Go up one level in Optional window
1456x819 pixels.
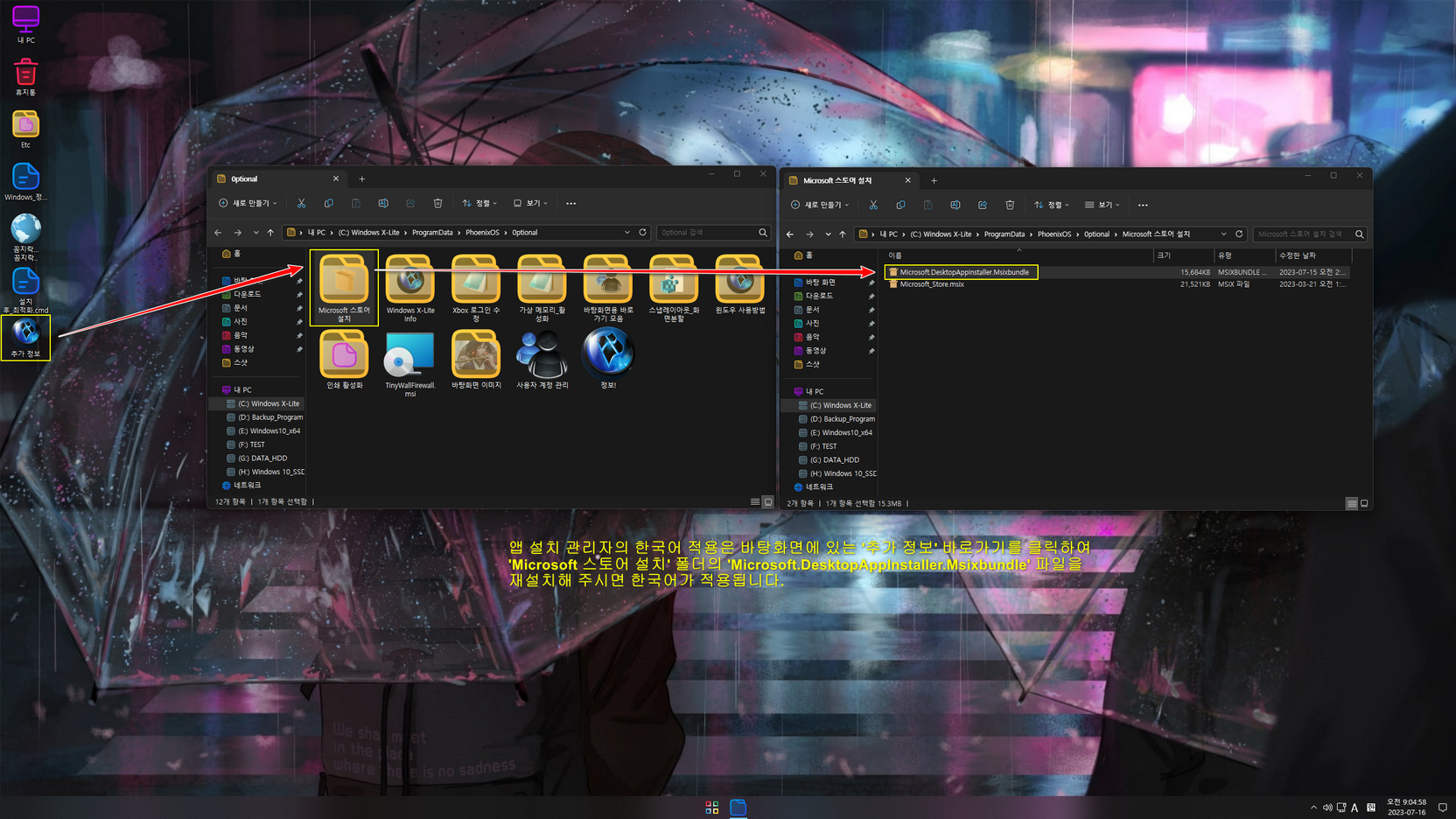(x=270, y=233)
